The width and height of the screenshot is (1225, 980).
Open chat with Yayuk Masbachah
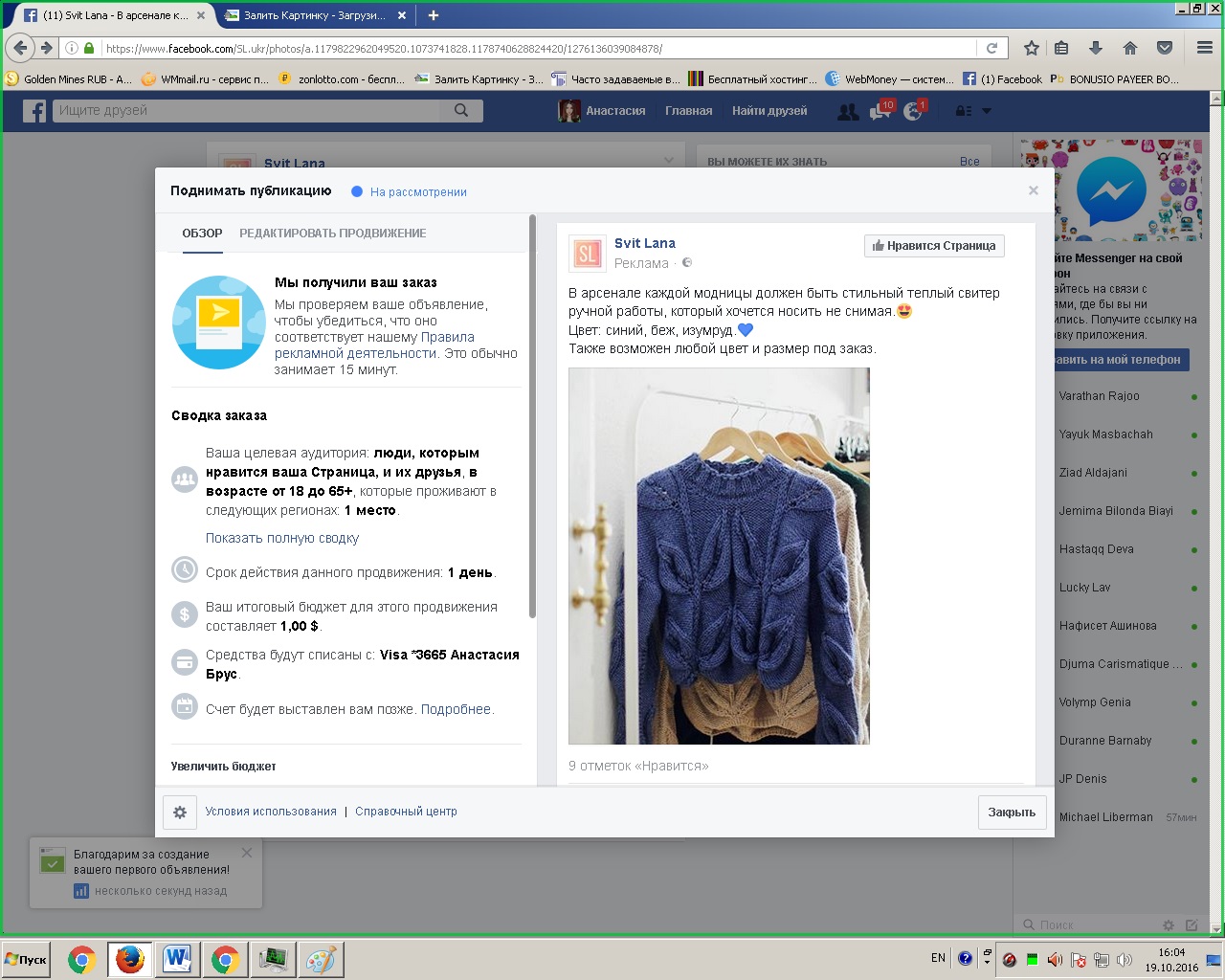1108,434
